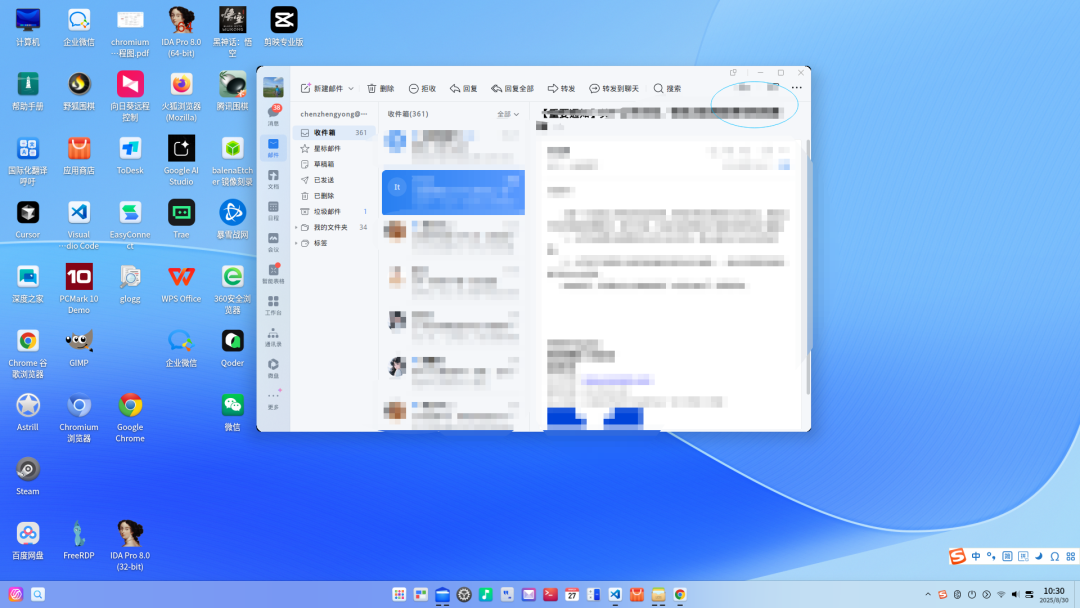Image resolution: width=1080 pixels, height=608 pixels.
Task: Click the 删除 delete toolbar button
Action: [381, 88]
